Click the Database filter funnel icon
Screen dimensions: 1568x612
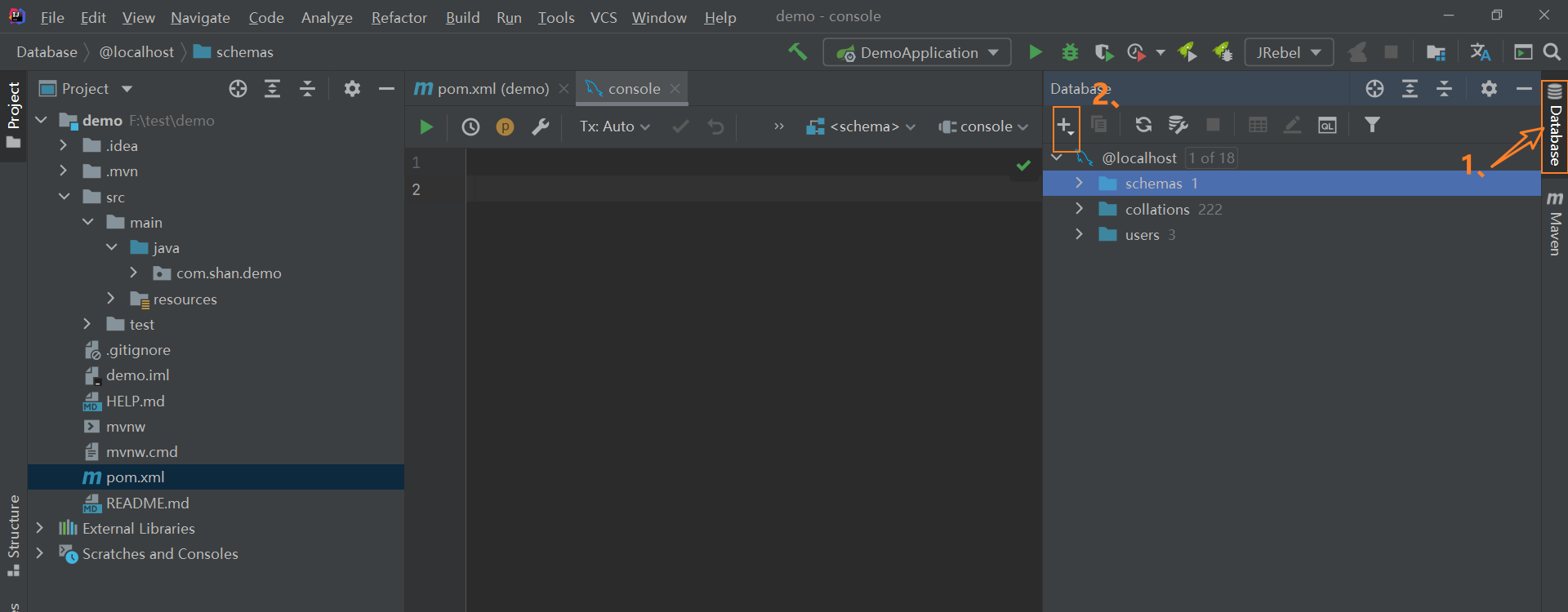pos(1372,125)
